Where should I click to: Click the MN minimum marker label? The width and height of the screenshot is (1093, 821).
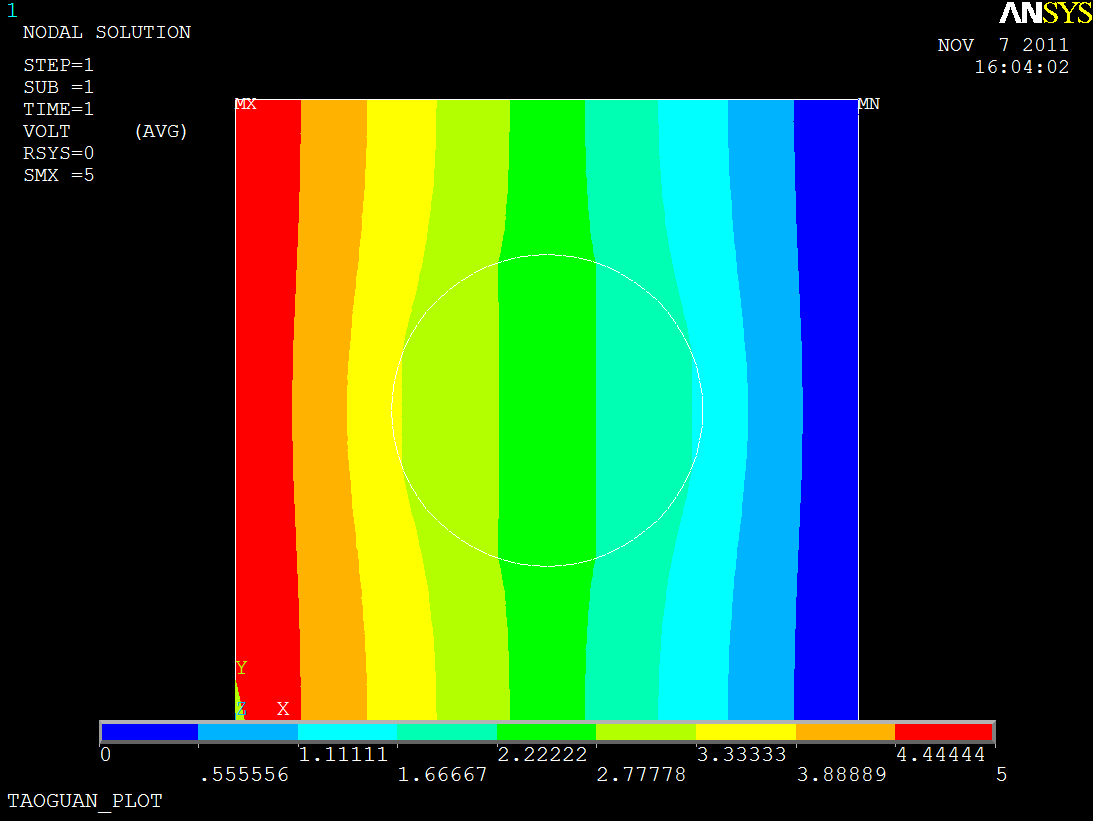[x=869, y=104]
